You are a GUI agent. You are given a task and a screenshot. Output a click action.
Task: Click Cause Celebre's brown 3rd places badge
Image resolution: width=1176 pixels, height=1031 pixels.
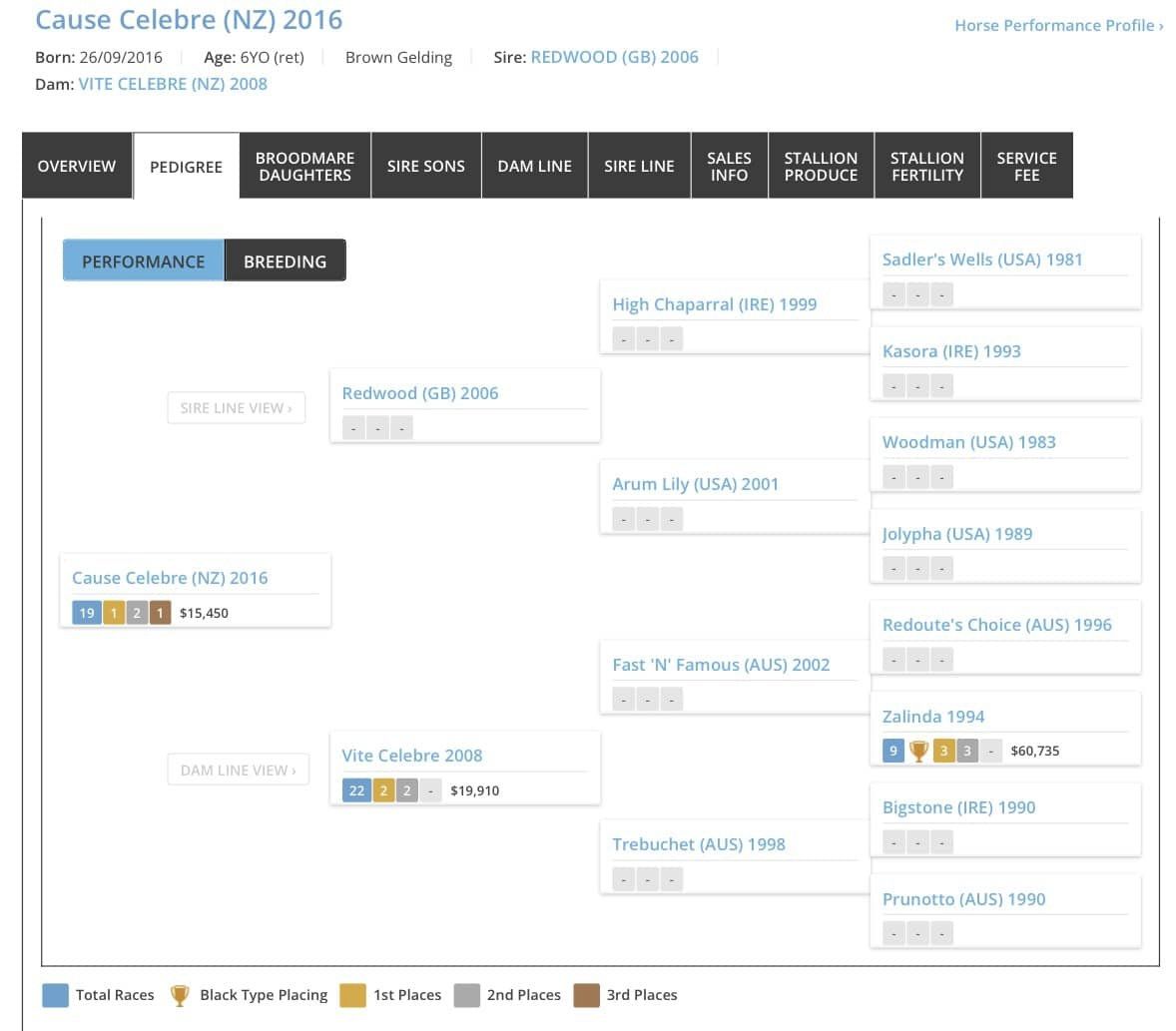click(x=160, y=613)
